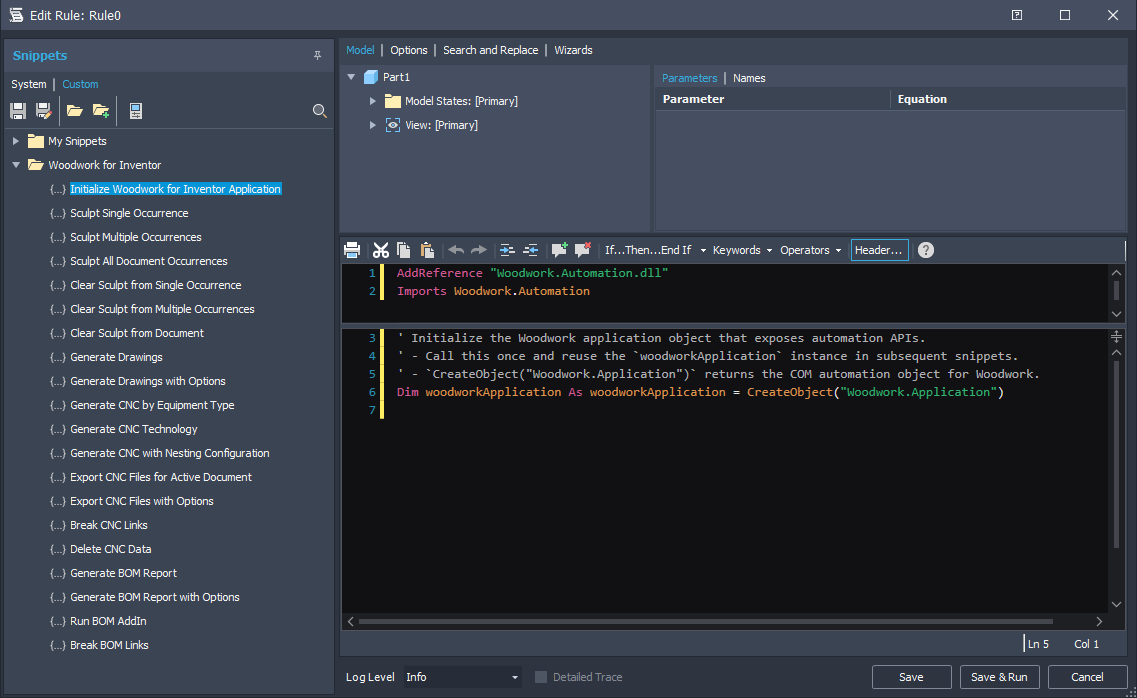This screenshot has width=1137, height=698.
Task: Switch to System snippets tab
Action: [x=28, y=84]
